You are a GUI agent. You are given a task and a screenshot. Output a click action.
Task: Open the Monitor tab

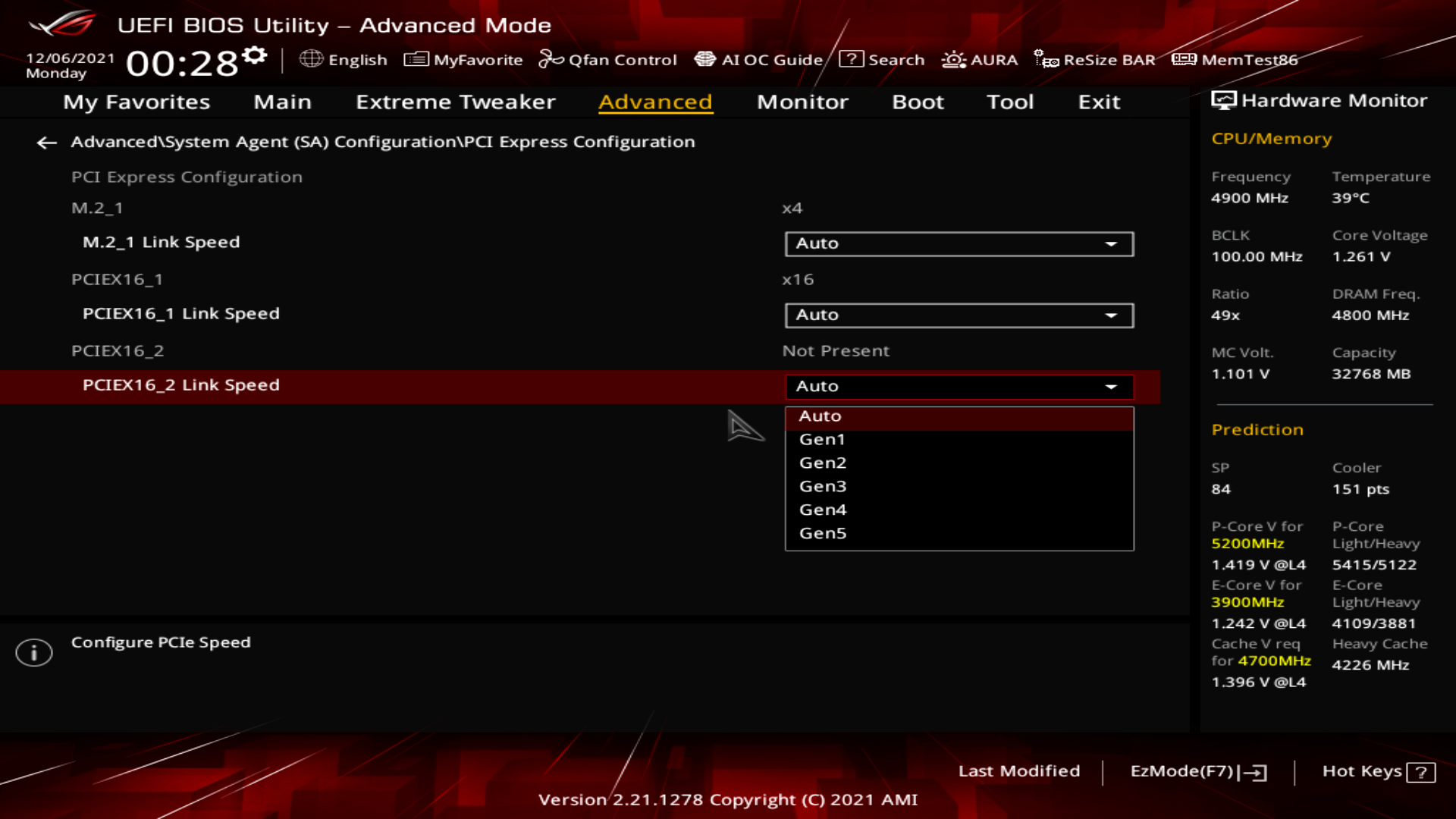(802, 102)
